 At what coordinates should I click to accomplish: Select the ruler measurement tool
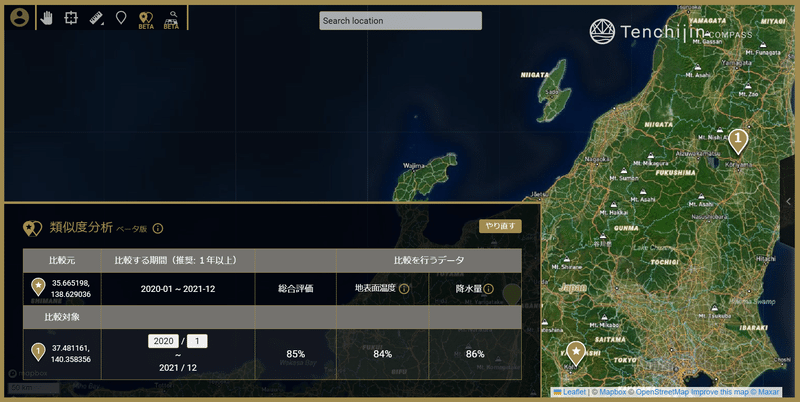click(96, 18)
